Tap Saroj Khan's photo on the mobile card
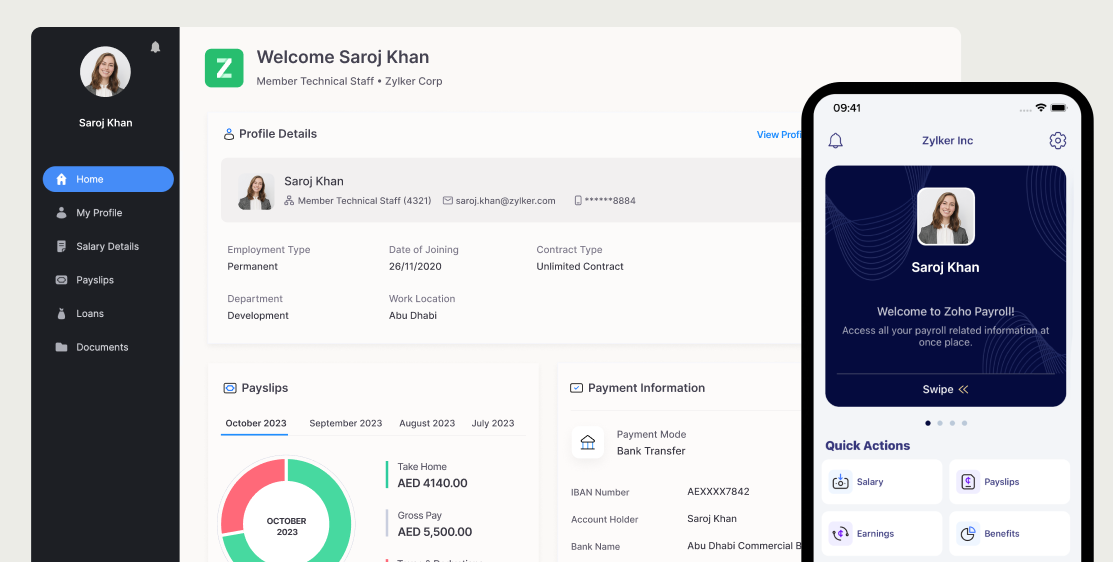The image size is (1113, 562). click(x=945, y=216)
